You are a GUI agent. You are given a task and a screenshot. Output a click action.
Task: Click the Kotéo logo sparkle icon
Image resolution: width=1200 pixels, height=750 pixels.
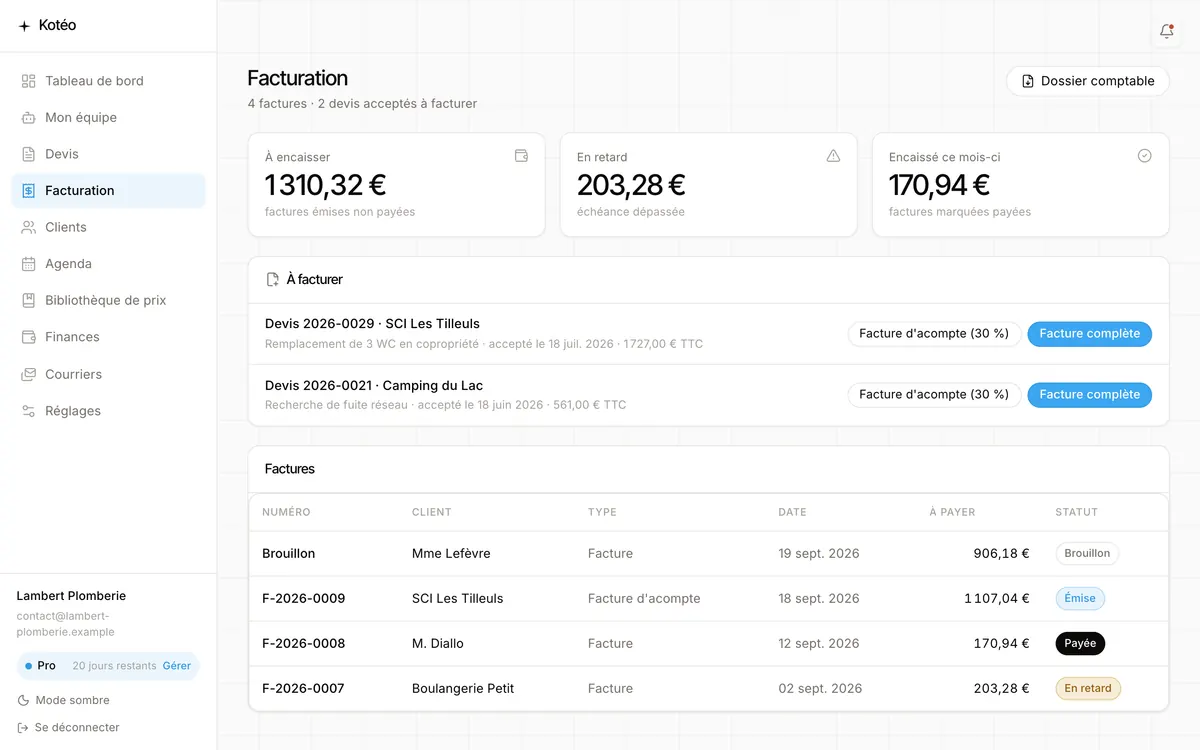click(25, 26)
